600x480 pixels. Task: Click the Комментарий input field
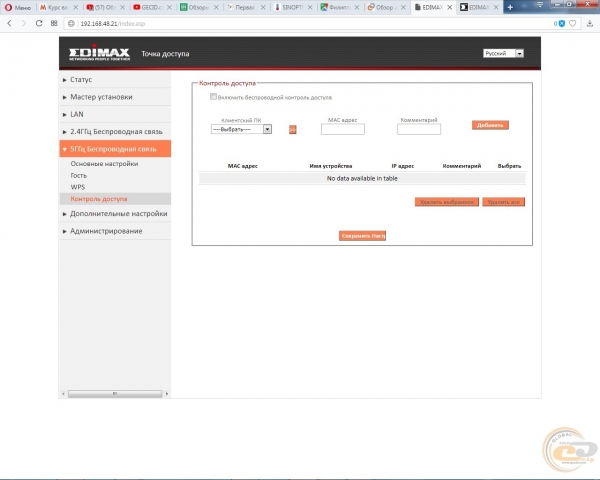coord(419,129)
